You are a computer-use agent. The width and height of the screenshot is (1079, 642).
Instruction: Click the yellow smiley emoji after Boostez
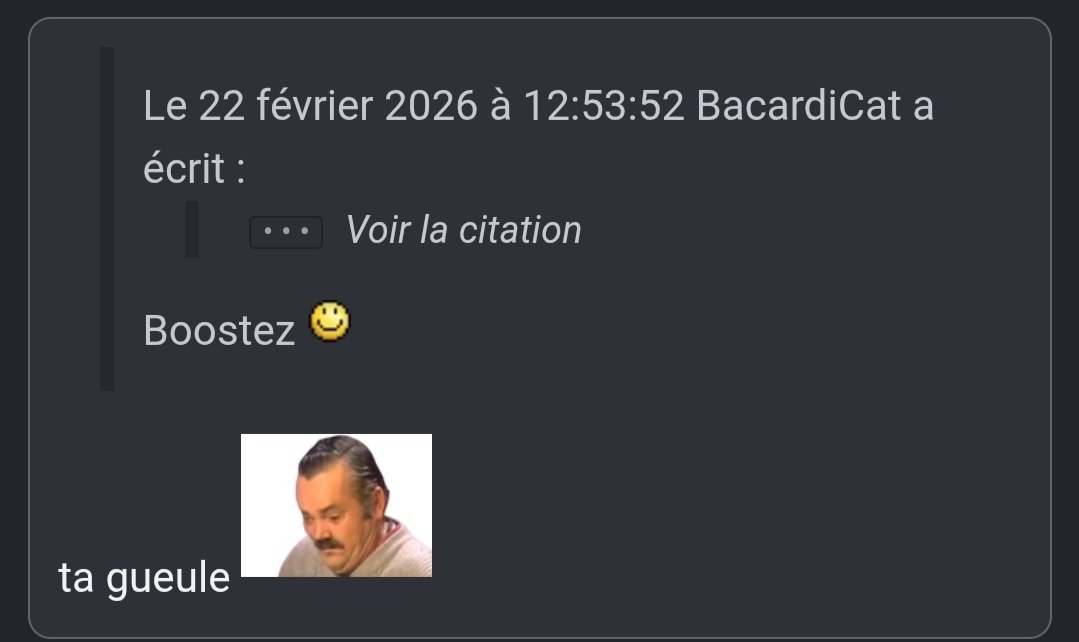click(330, 321)
